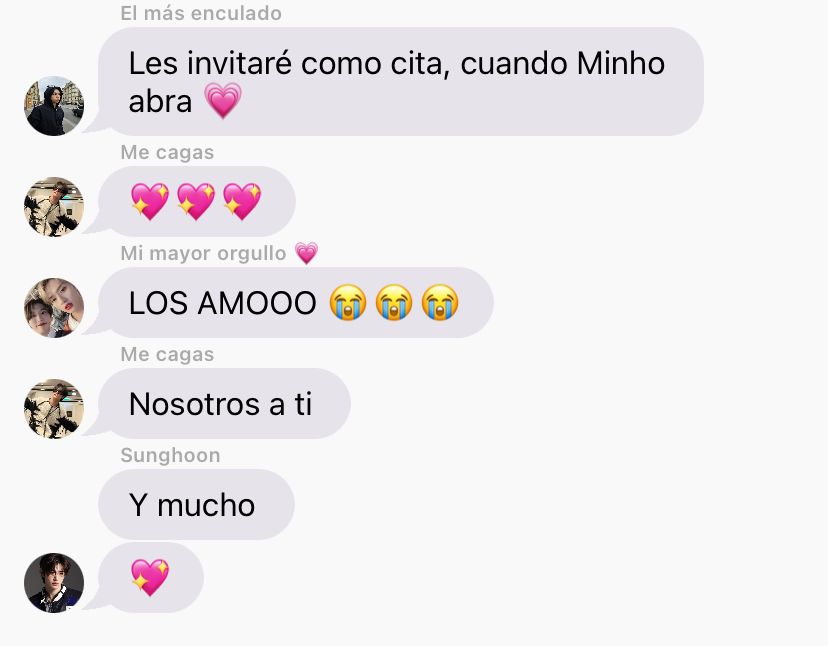Tap heart emoji in 'Mi mayor orgullo' name
This screenshot has width=828, height=646.
306,253
